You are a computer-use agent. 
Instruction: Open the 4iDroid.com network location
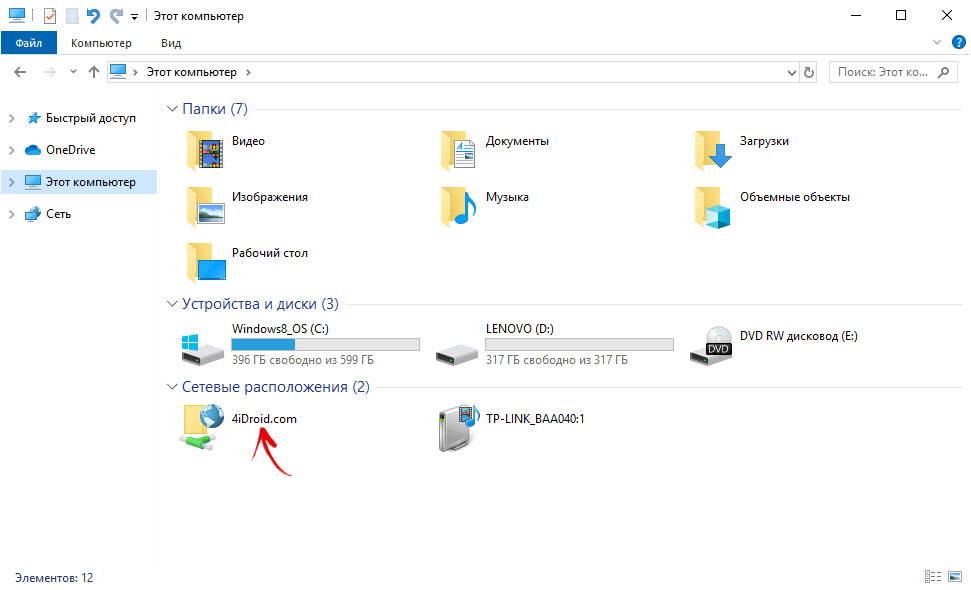(x=204, y=428)
